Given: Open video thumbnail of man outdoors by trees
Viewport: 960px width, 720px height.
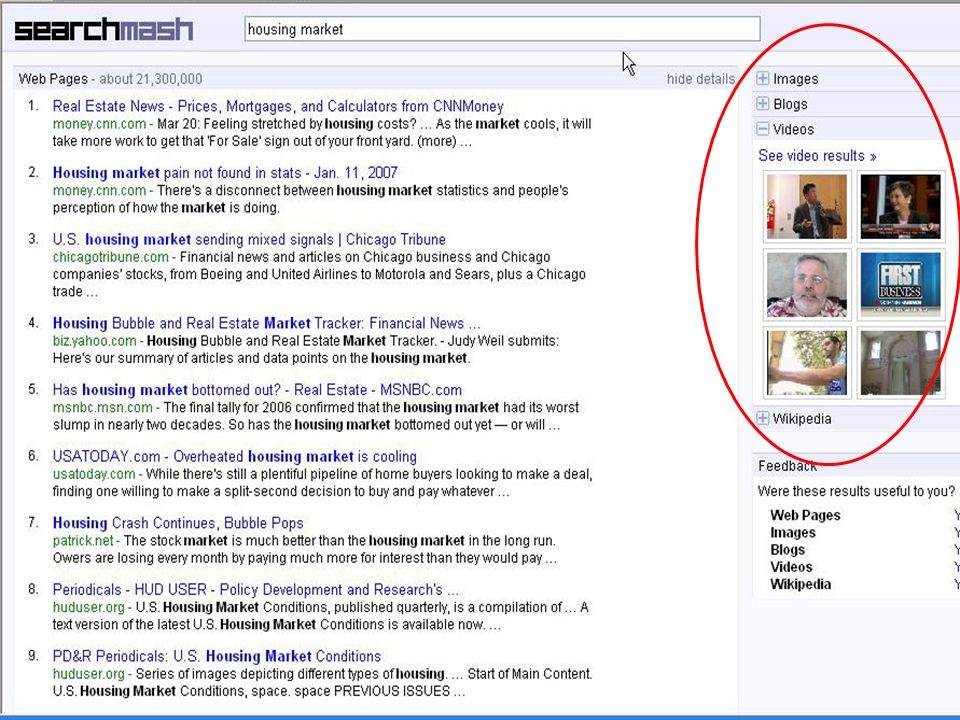Looking at the screenshot, I should click(x=807, y=363).
